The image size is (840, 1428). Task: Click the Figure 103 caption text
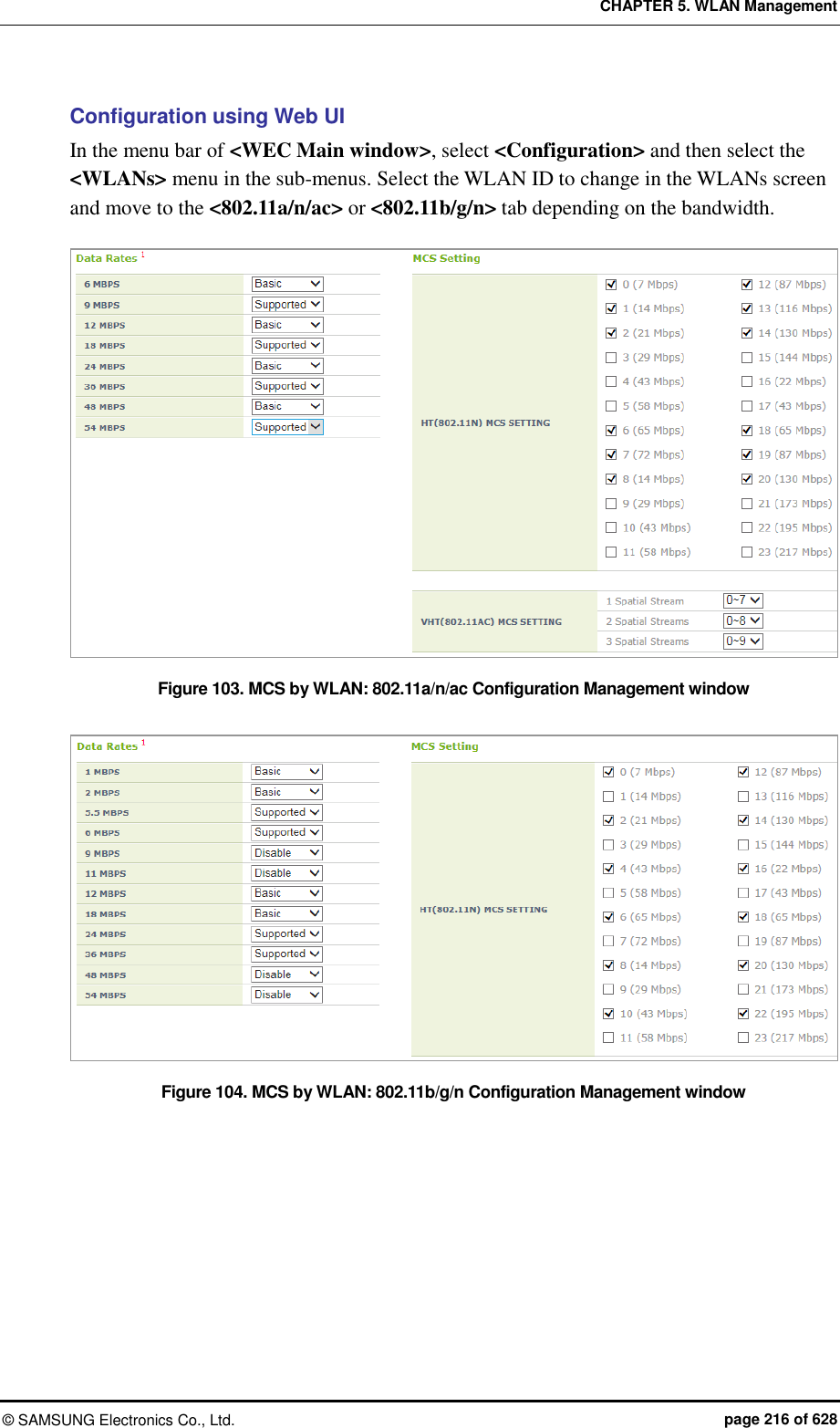[453, 689]
